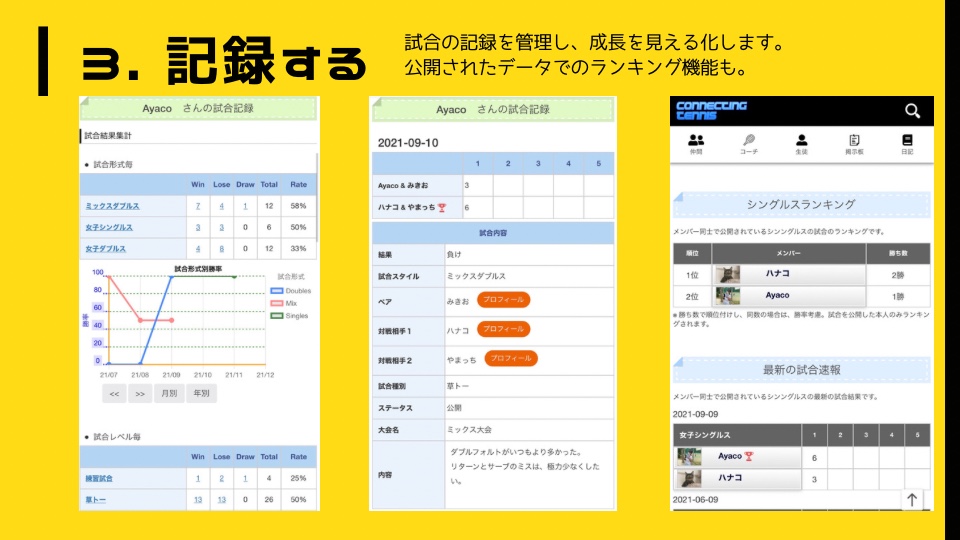Go to previous chart period <<
Screen dimensions: 960x540
click(115, 393)
